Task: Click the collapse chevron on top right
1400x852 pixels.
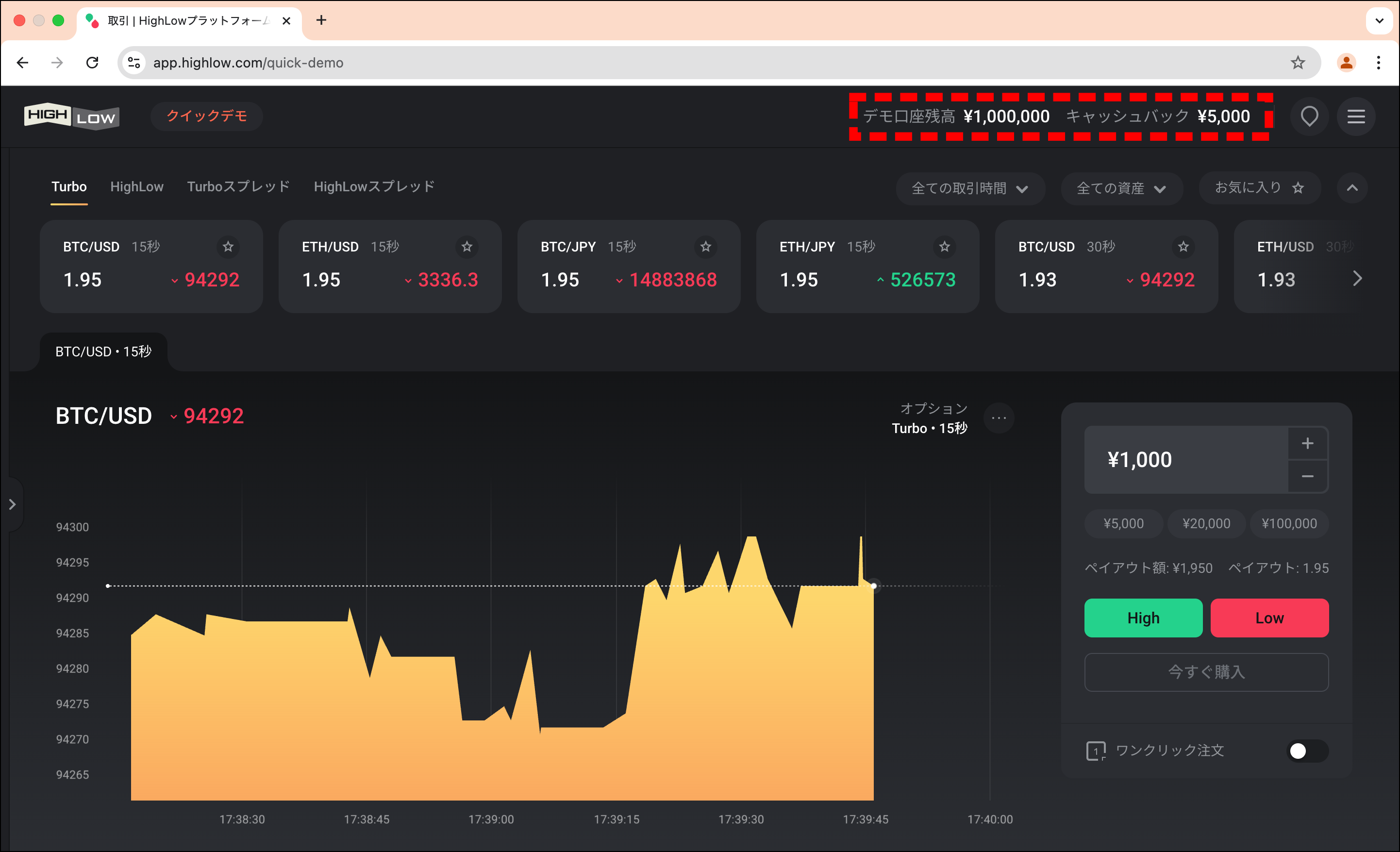Action: click(1352, 188)
